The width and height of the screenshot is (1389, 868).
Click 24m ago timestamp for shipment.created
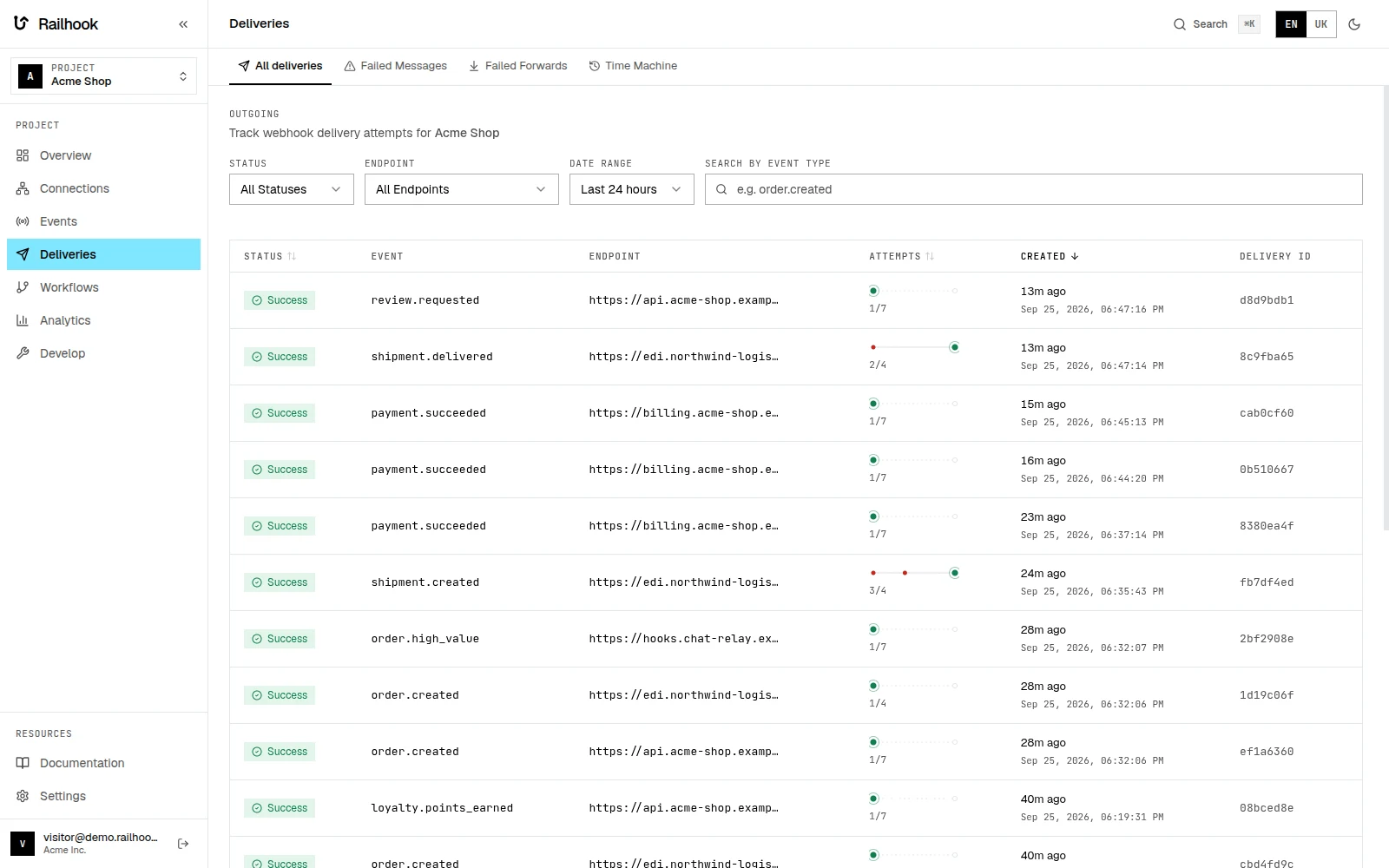point(1043,574)
